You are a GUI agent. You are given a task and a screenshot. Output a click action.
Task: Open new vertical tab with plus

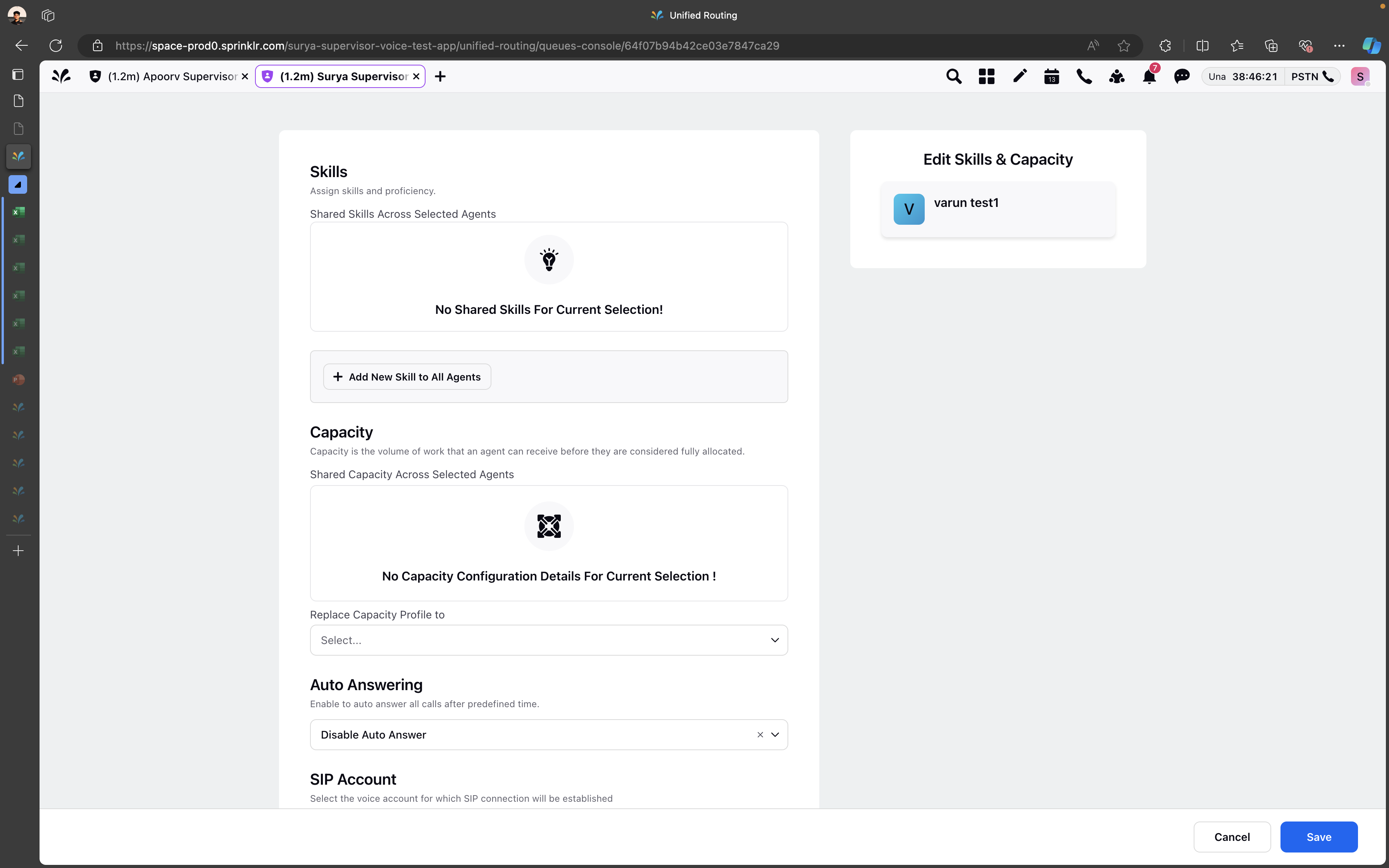point(18,551)
